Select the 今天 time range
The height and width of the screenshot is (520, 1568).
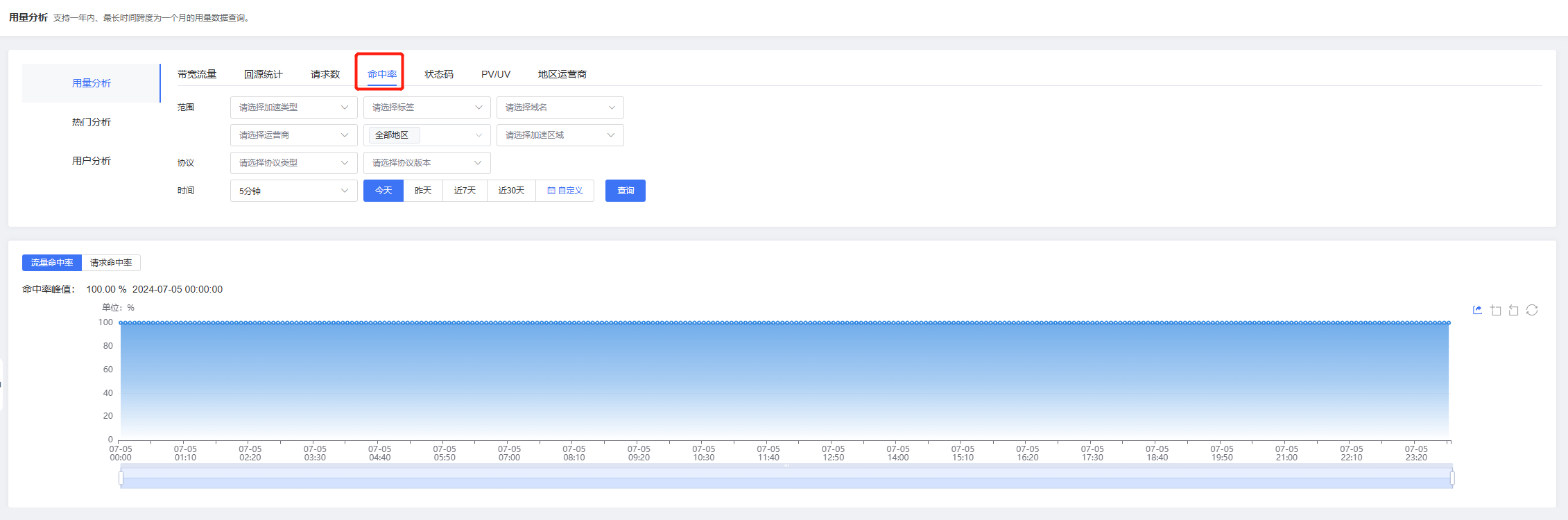tap(384, 191)
